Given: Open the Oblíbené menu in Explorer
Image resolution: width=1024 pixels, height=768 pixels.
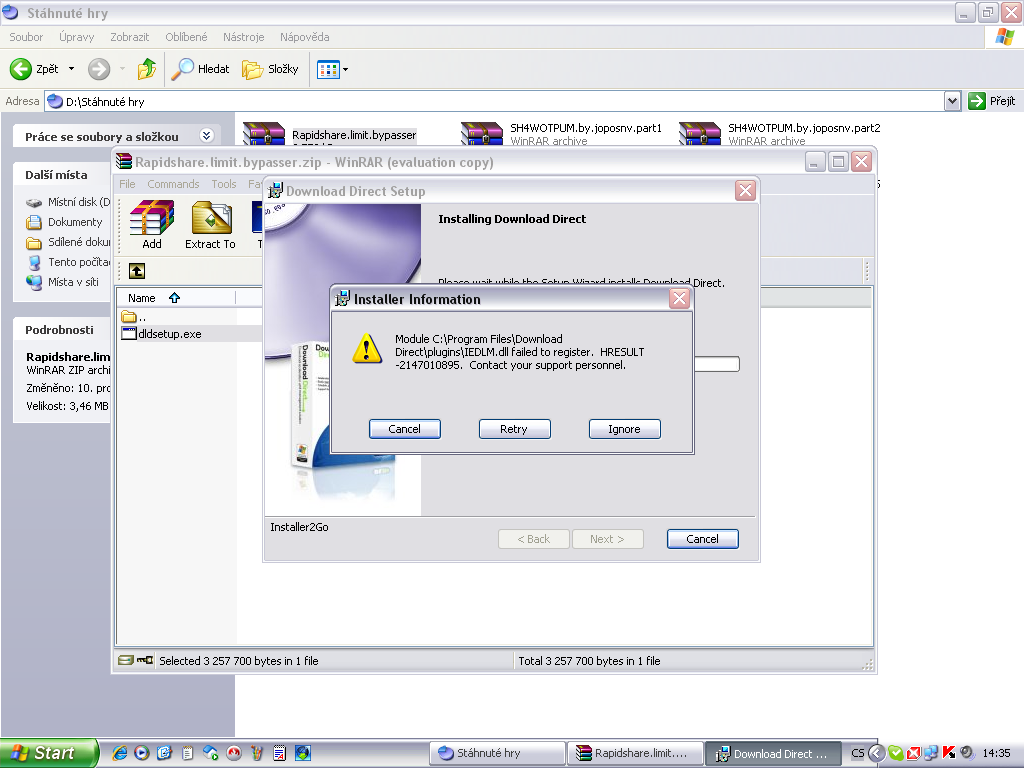Looking at the screenshot, I should (186, 37).
